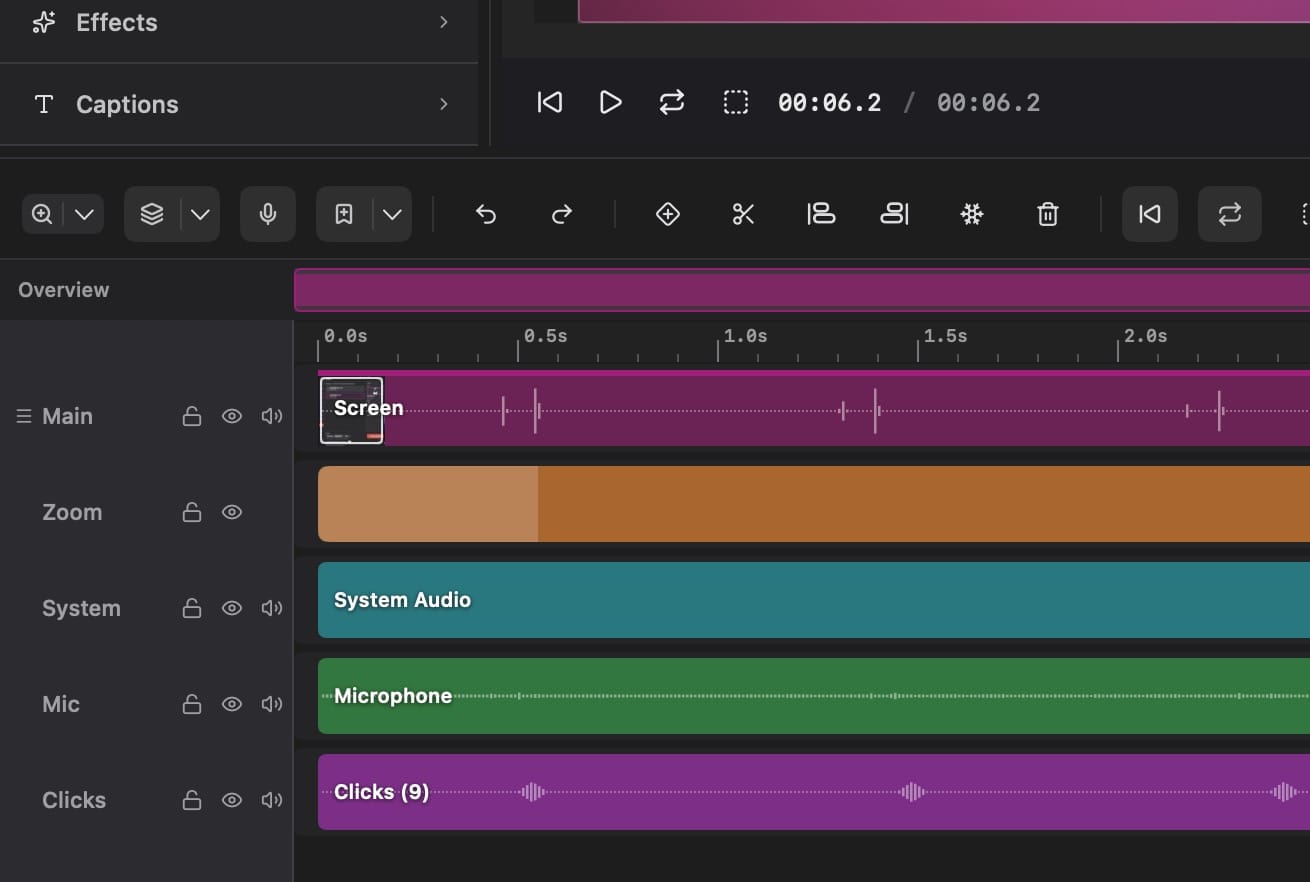Click the timeline zoom magnifier icon

coord(42,214)
